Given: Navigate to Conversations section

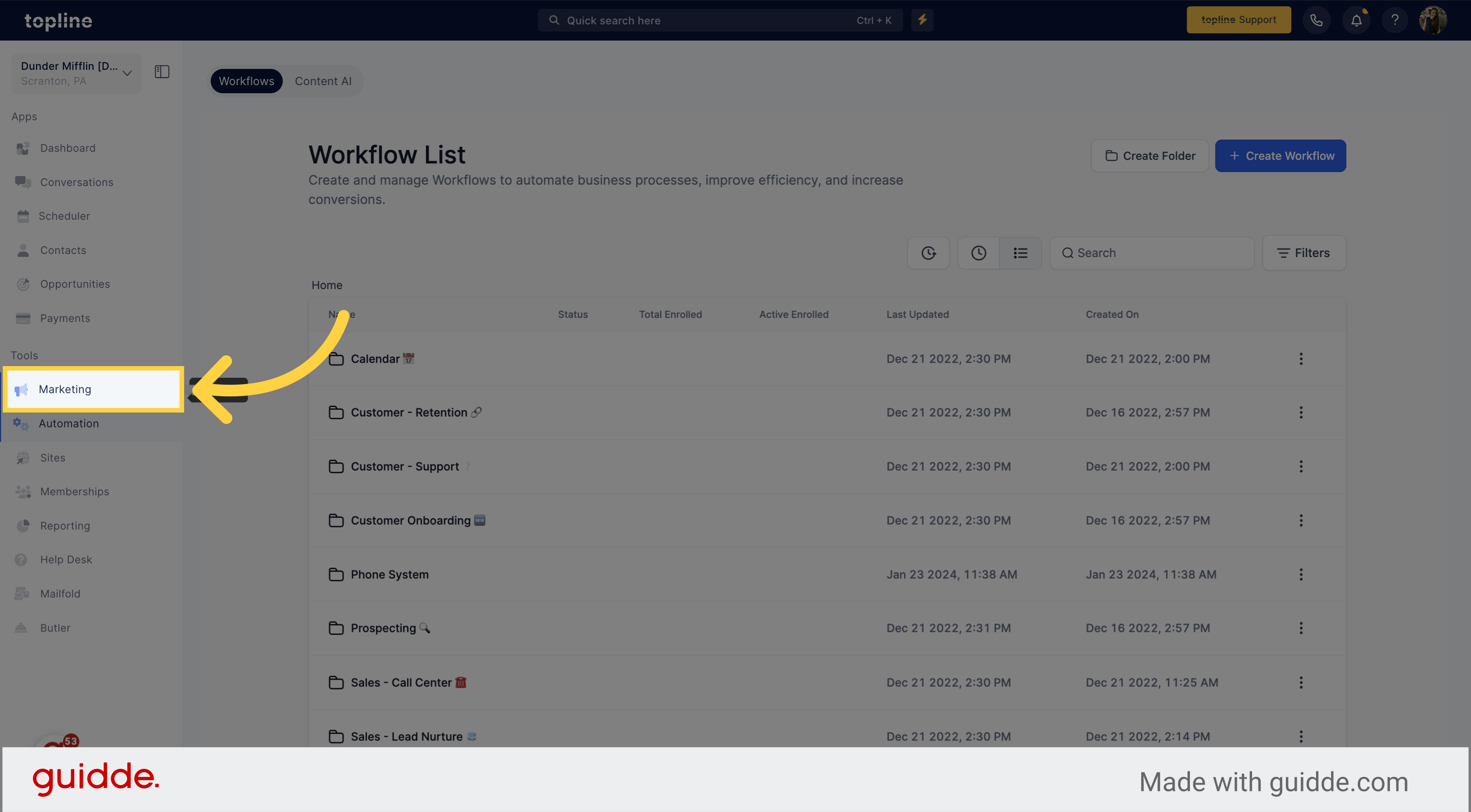Looking at the screenshot, I should [76, 182].
